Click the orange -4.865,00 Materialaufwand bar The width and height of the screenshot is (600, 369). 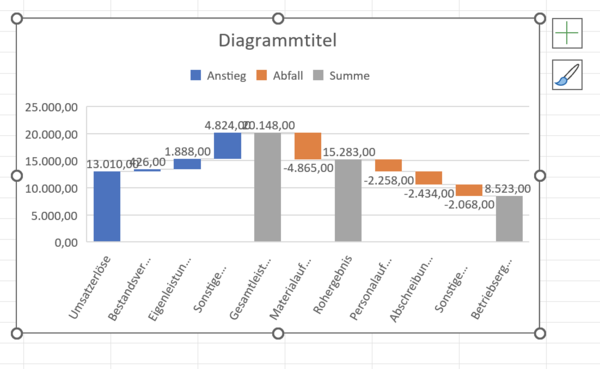coord(308,146)
